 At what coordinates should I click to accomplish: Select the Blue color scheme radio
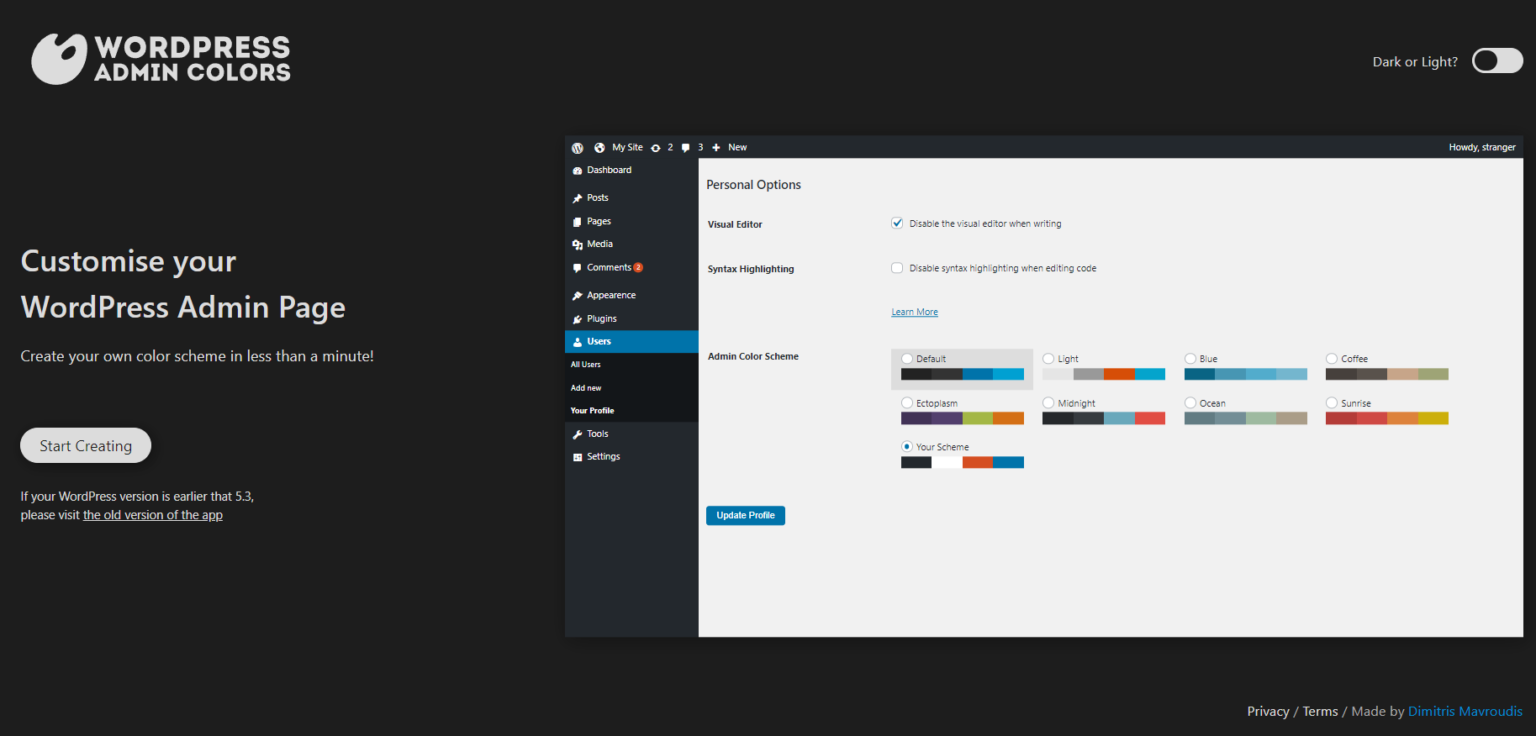1190,358
